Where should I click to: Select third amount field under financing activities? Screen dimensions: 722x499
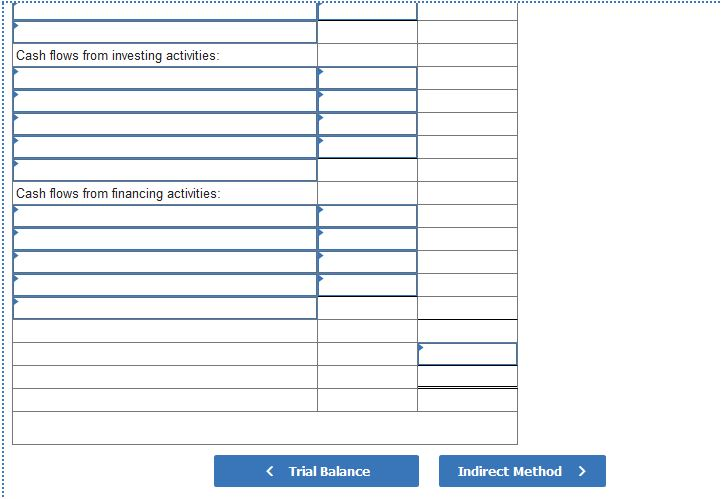[367, 262]
